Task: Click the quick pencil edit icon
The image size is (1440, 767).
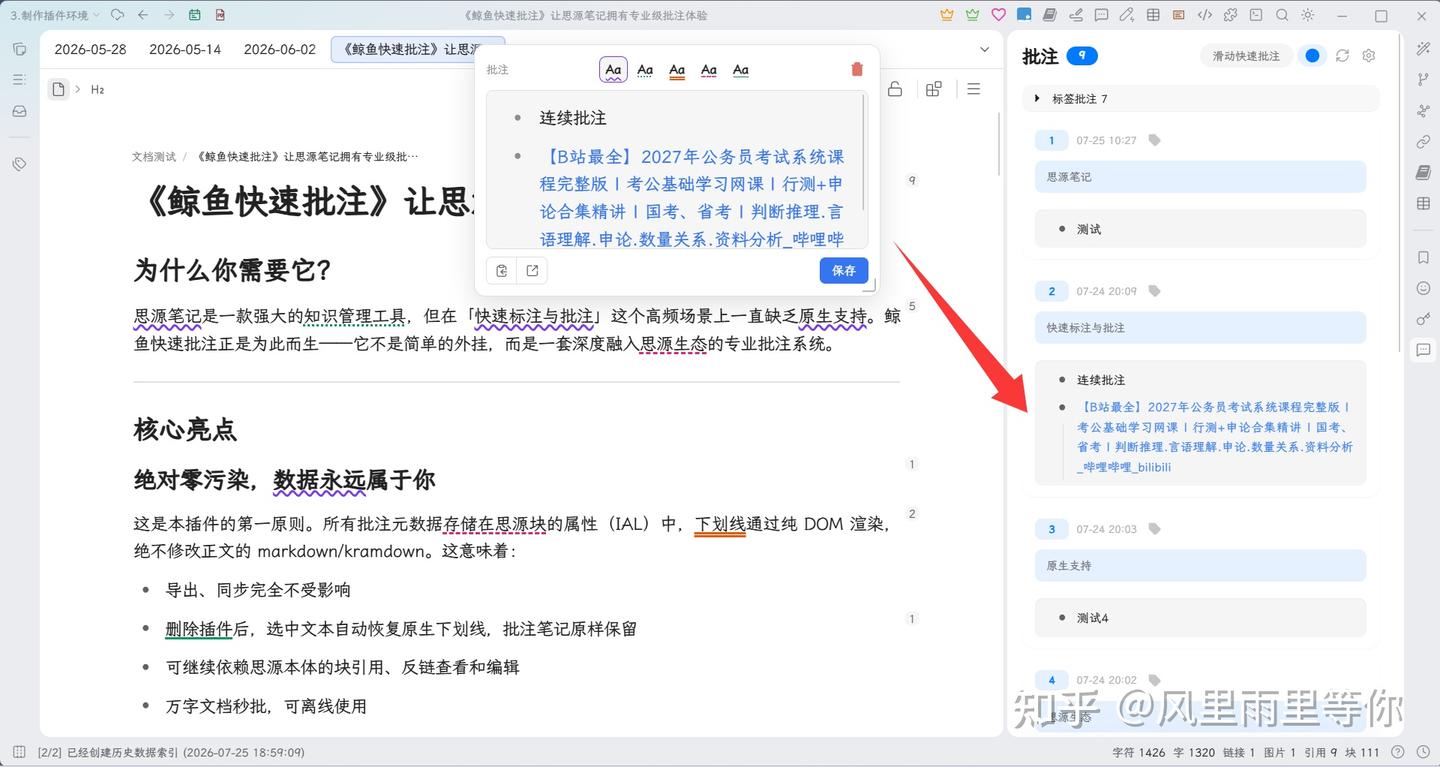Action: (1127, 15)
